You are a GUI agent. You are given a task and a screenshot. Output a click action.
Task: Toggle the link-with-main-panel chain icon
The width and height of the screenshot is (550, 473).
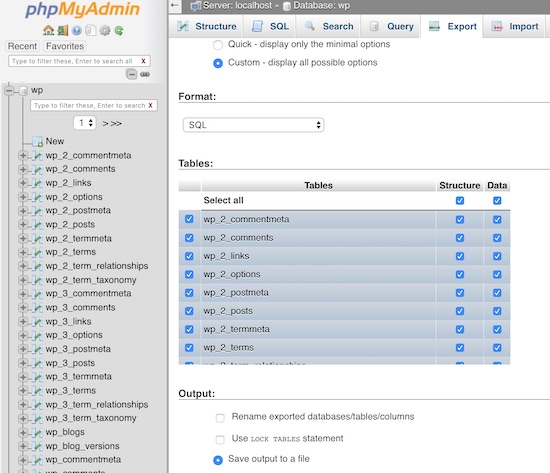(x=145, y=74)
